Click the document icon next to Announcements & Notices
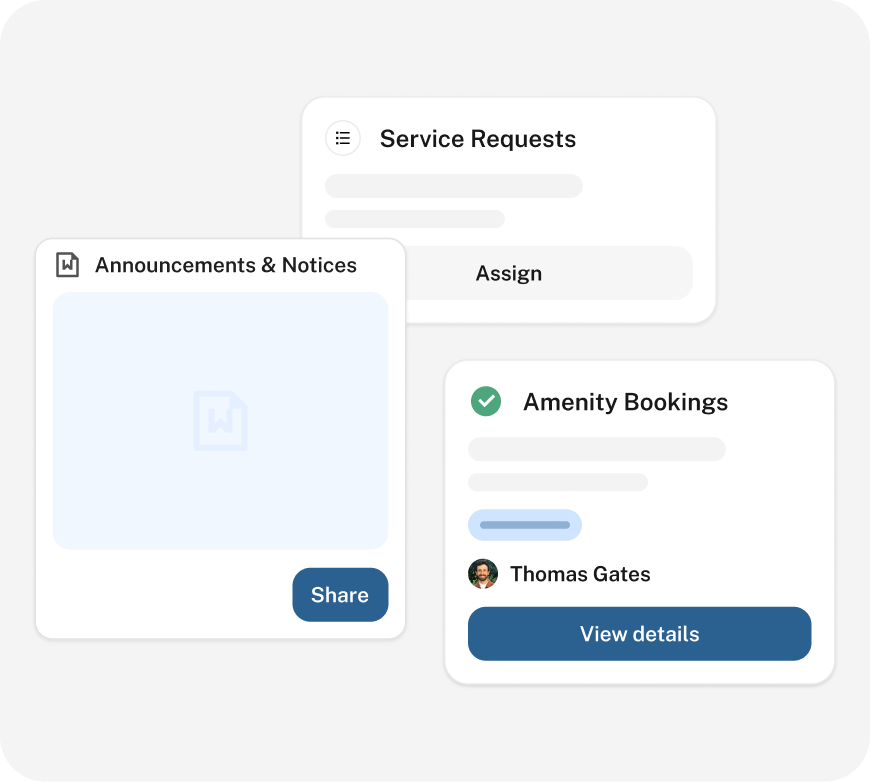Viewport: 870px width, 782px height. (67, 265)
